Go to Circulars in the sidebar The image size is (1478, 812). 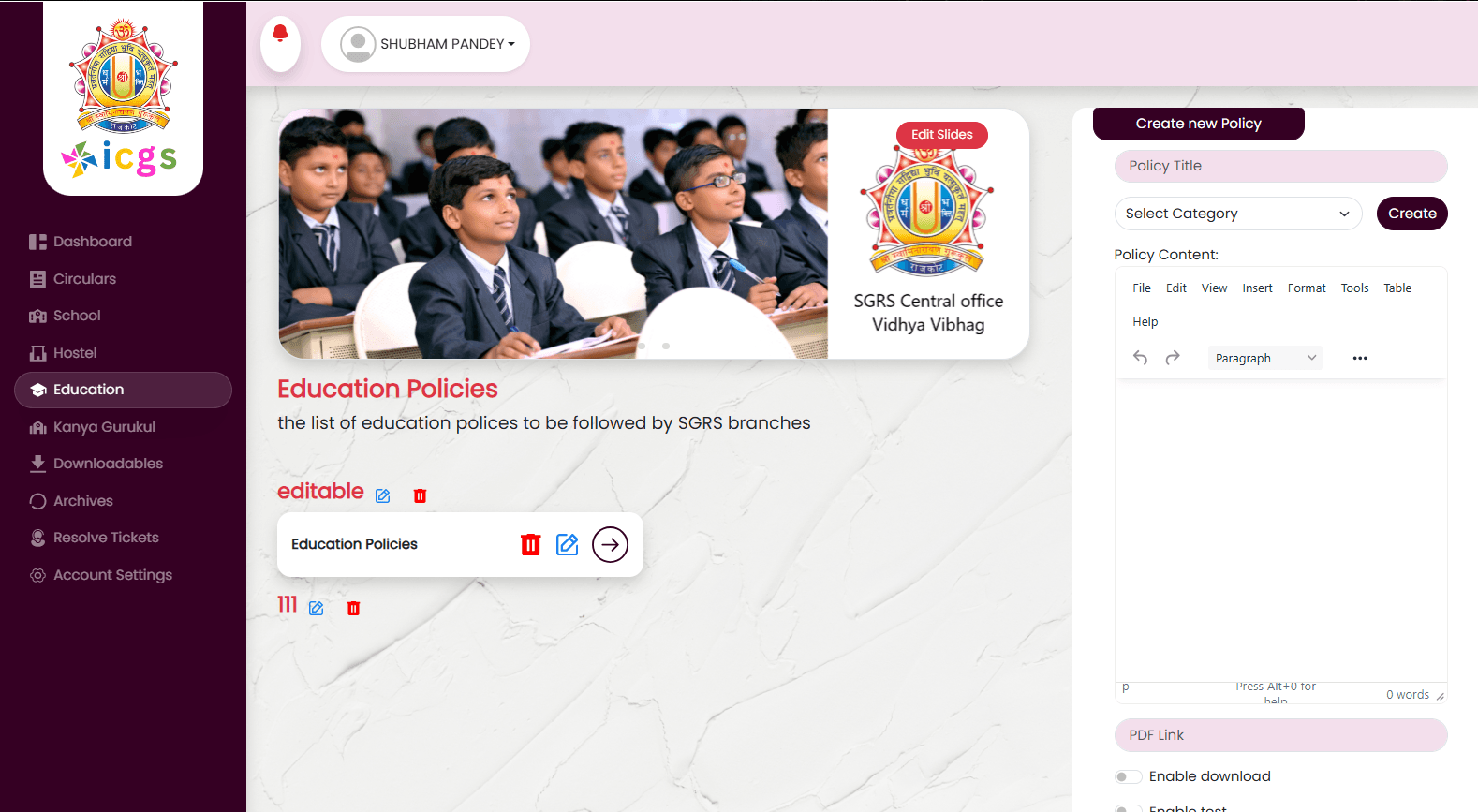(84, 279)
